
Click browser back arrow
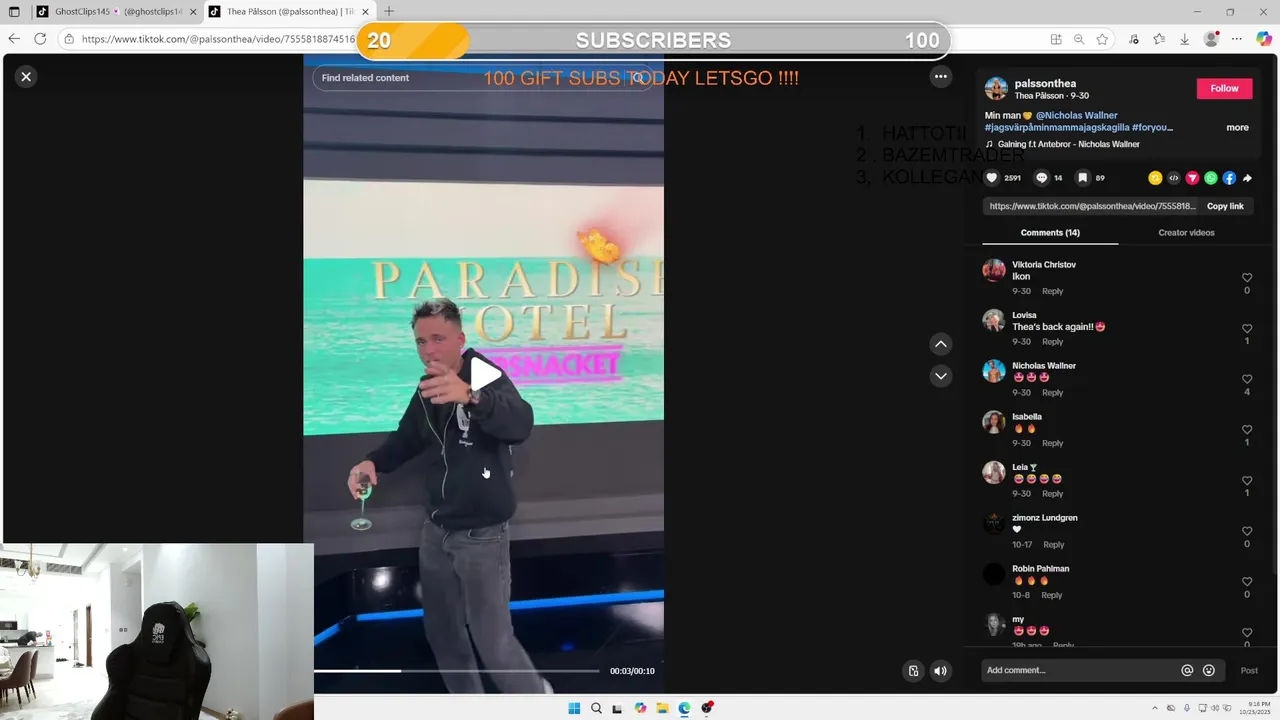tap(14, 39)
